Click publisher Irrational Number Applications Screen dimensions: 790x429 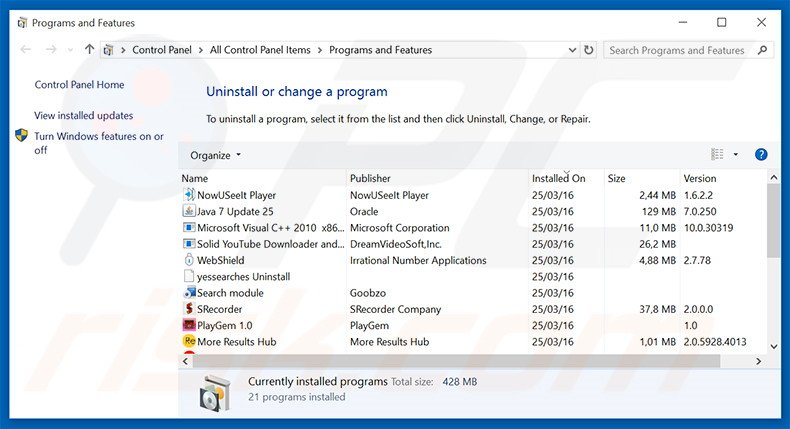coord(418,260)
